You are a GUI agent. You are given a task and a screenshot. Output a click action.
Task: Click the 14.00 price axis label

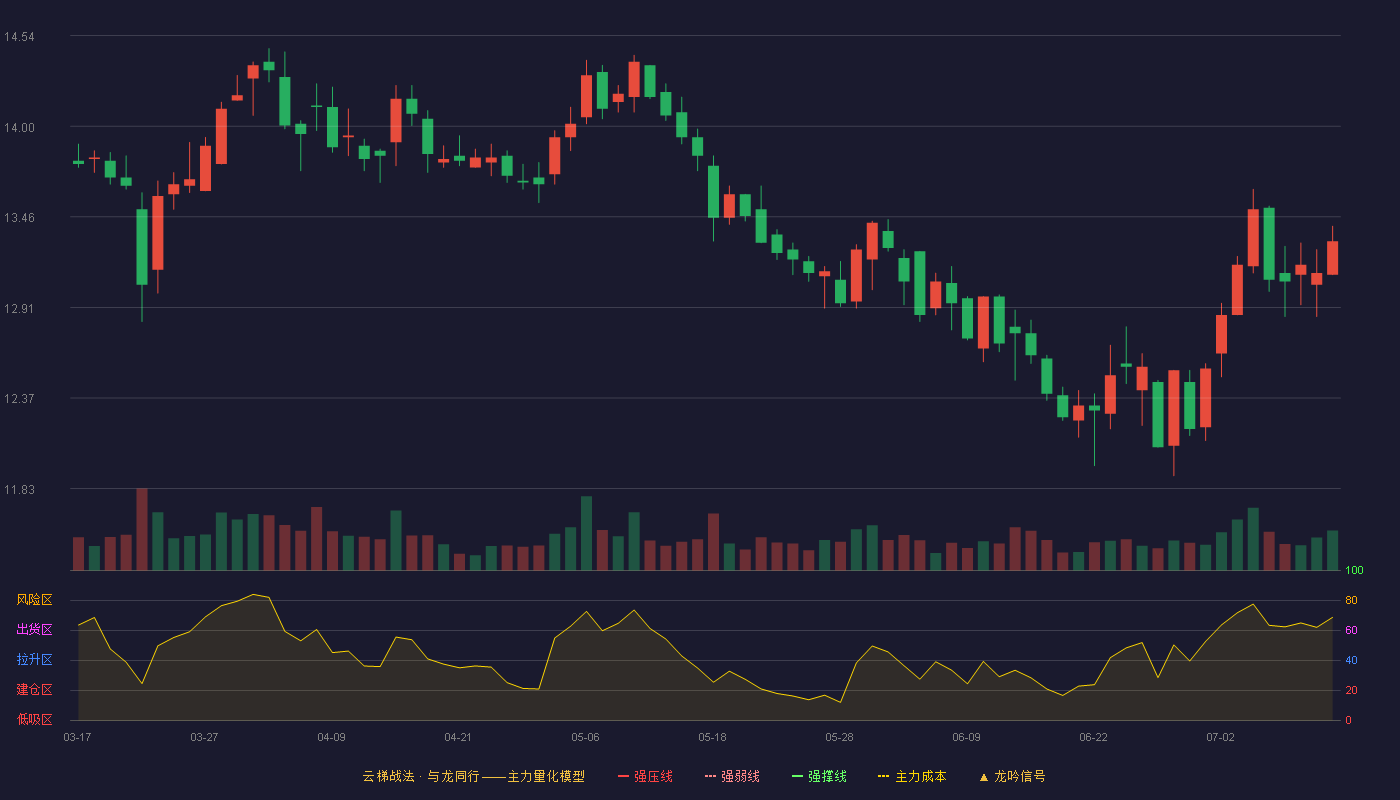click(19, 127)
